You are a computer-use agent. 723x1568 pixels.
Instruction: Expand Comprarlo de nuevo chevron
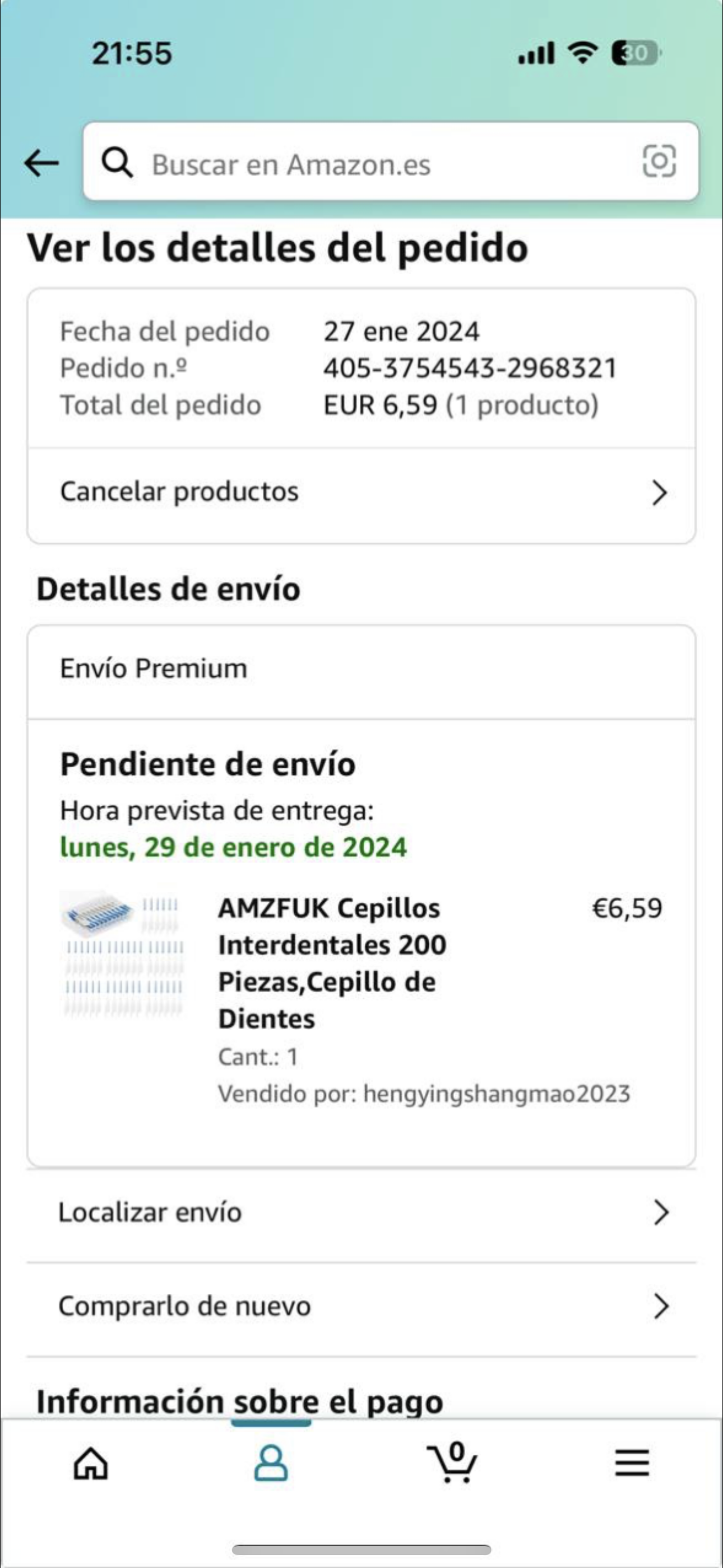[x=661, y=1306]
